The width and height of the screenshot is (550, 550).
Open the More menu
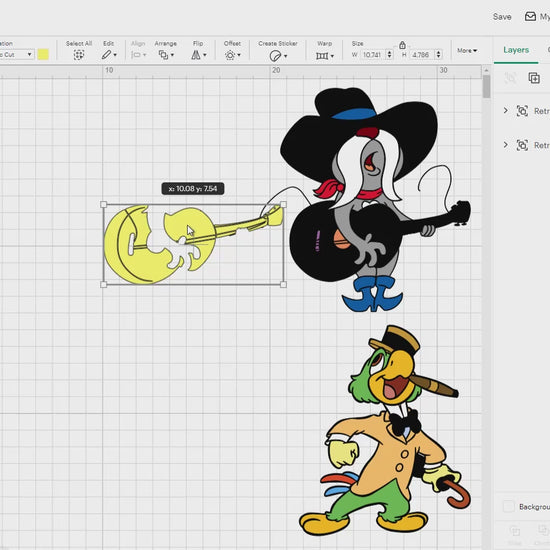coord(467,51)
